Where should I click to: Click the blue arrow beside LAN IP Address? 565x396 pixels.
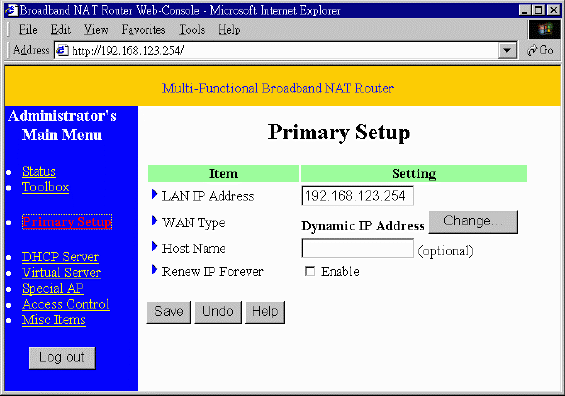point(155,195)
